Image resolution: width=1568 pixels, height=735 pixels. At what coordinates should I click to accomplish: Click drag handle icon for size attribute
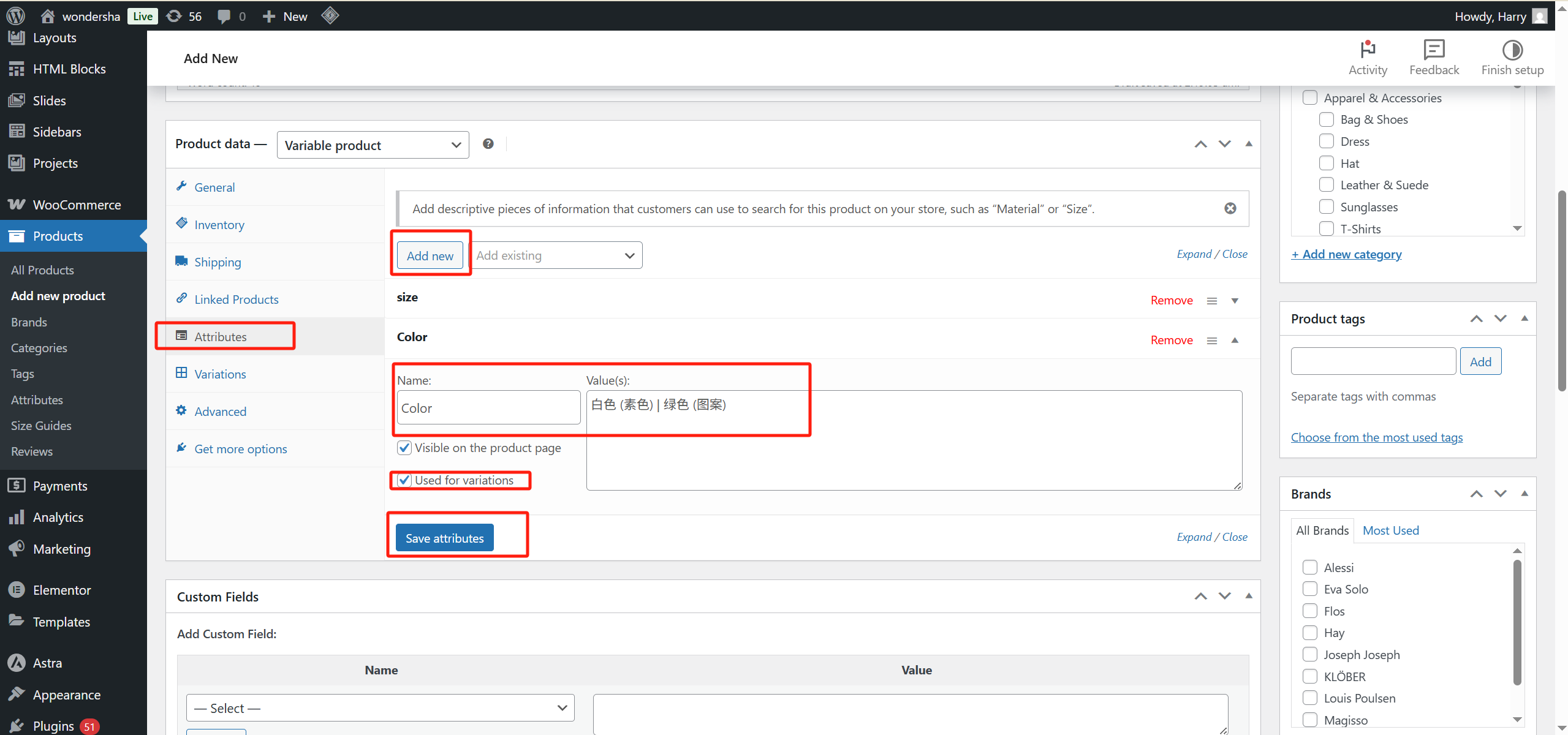1211,301
